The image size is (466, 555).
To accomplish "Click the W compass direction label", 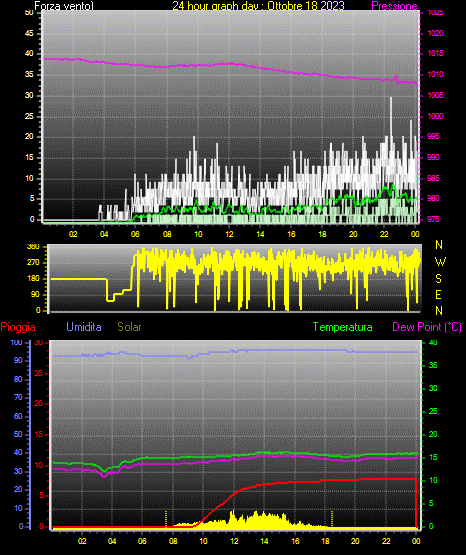I will 440,262.
